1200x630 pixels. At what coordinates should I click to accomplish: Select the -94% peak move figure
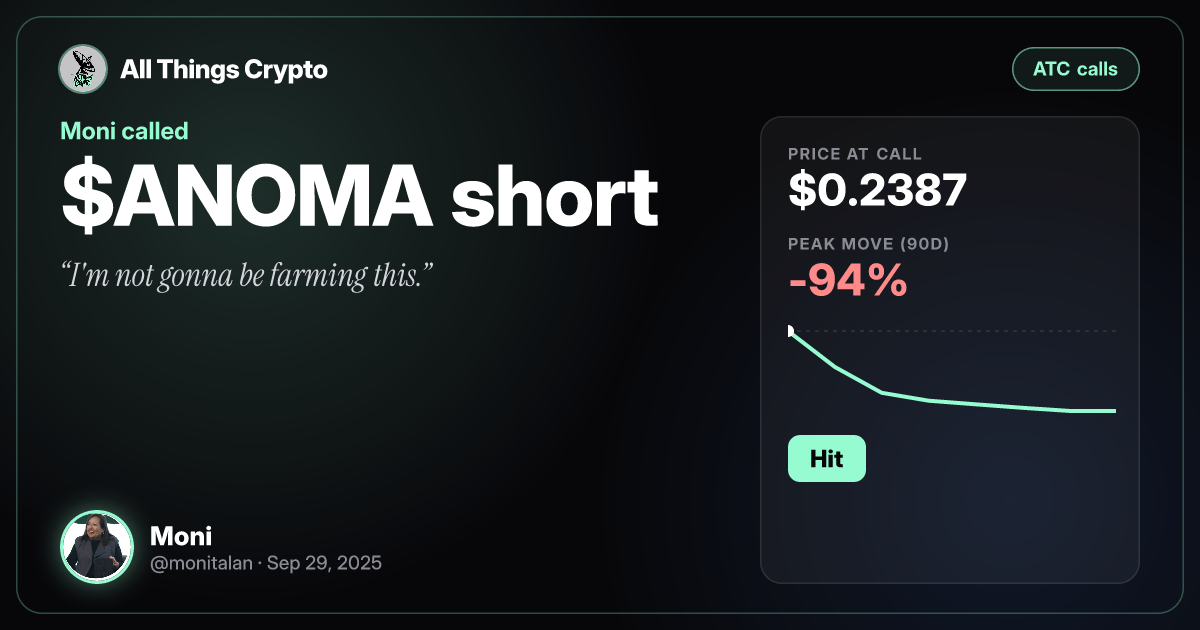point(848,283)
